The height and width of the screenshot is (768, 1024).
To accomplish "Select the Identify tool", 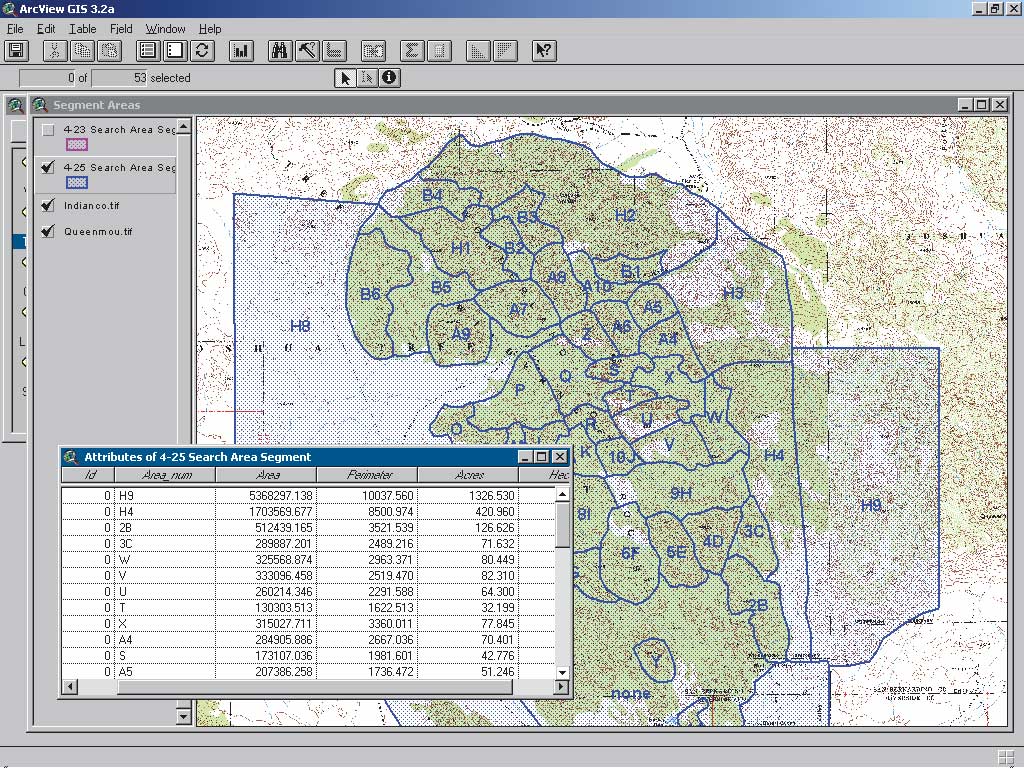I will tap(389, 78).
